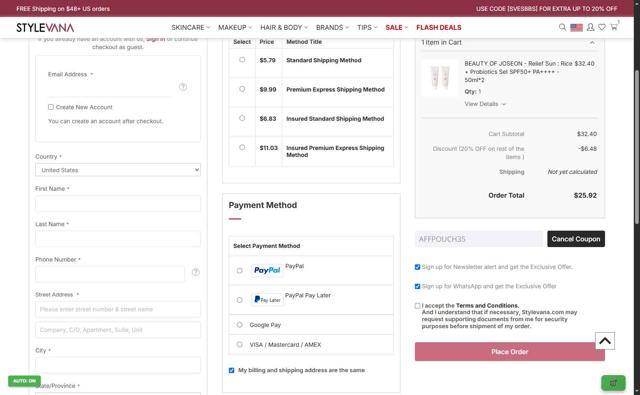
Task: Choose PayPal as payment method
Action: pyautogui.click(x=240, y=271)
